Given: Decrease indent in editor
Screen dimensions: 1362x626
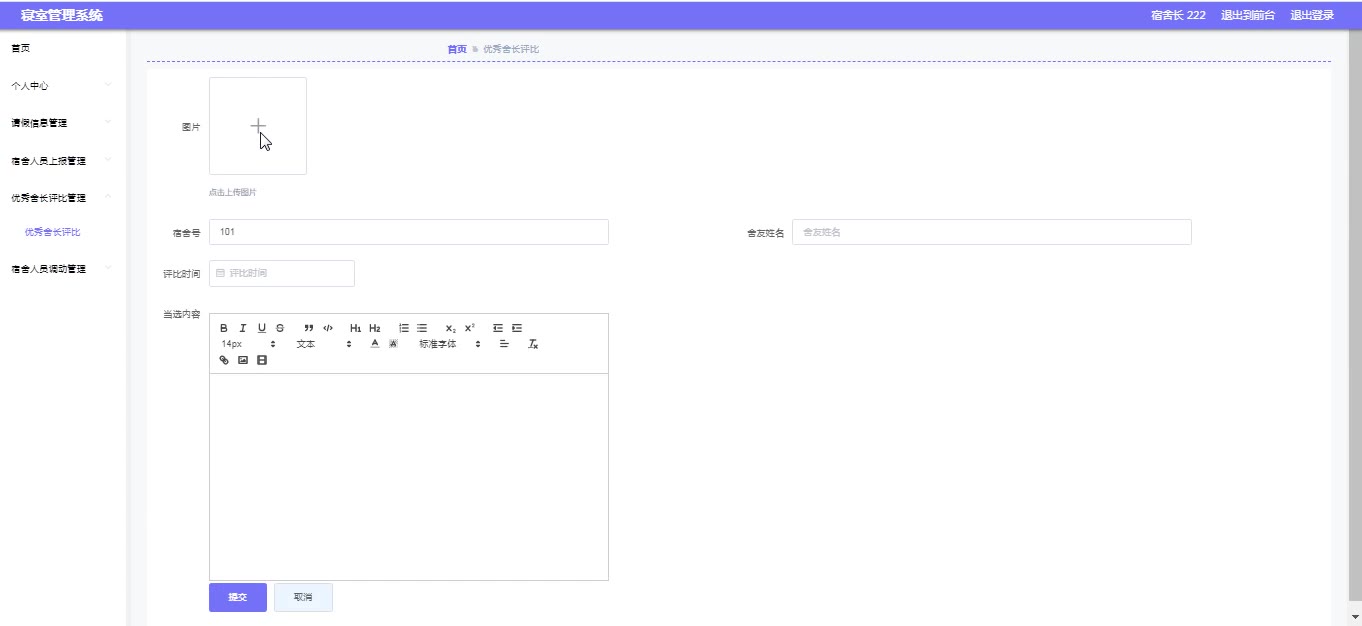Looking at the screenshot, I should pos(498,328).
